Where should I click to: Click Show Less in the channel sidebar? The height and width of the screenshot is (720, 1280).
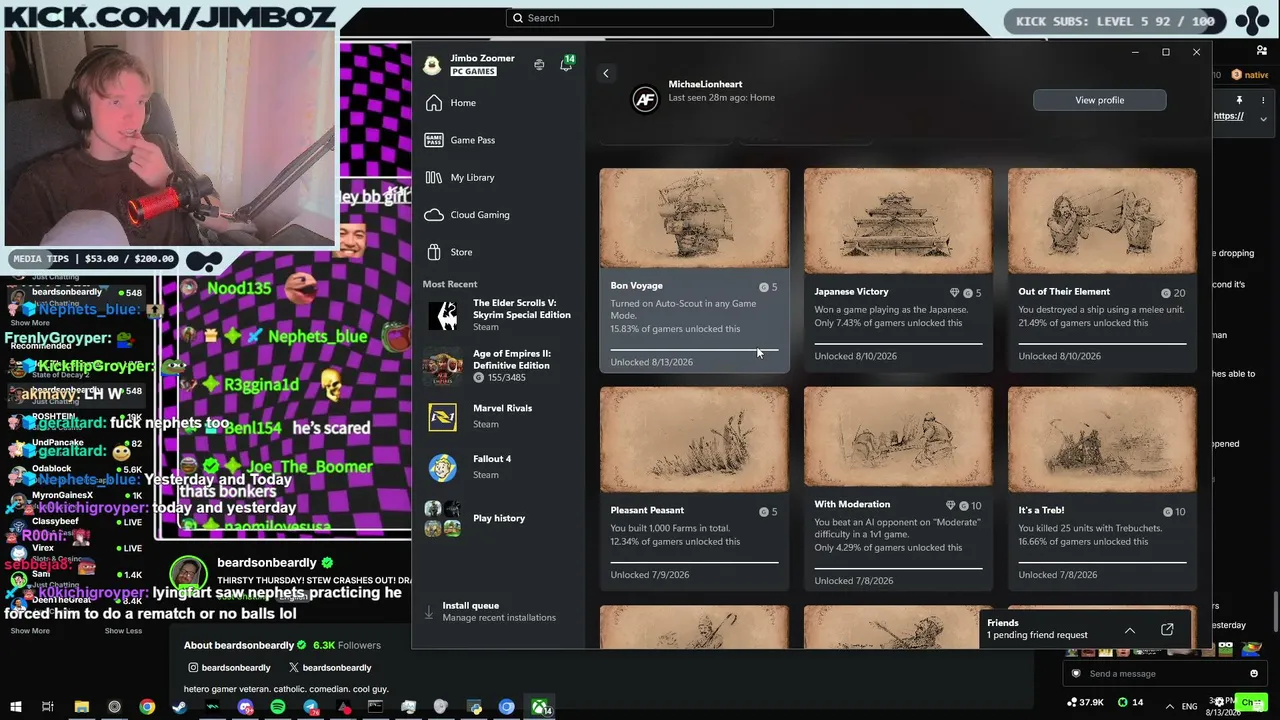pyautogui.click(x=123, y=631)
